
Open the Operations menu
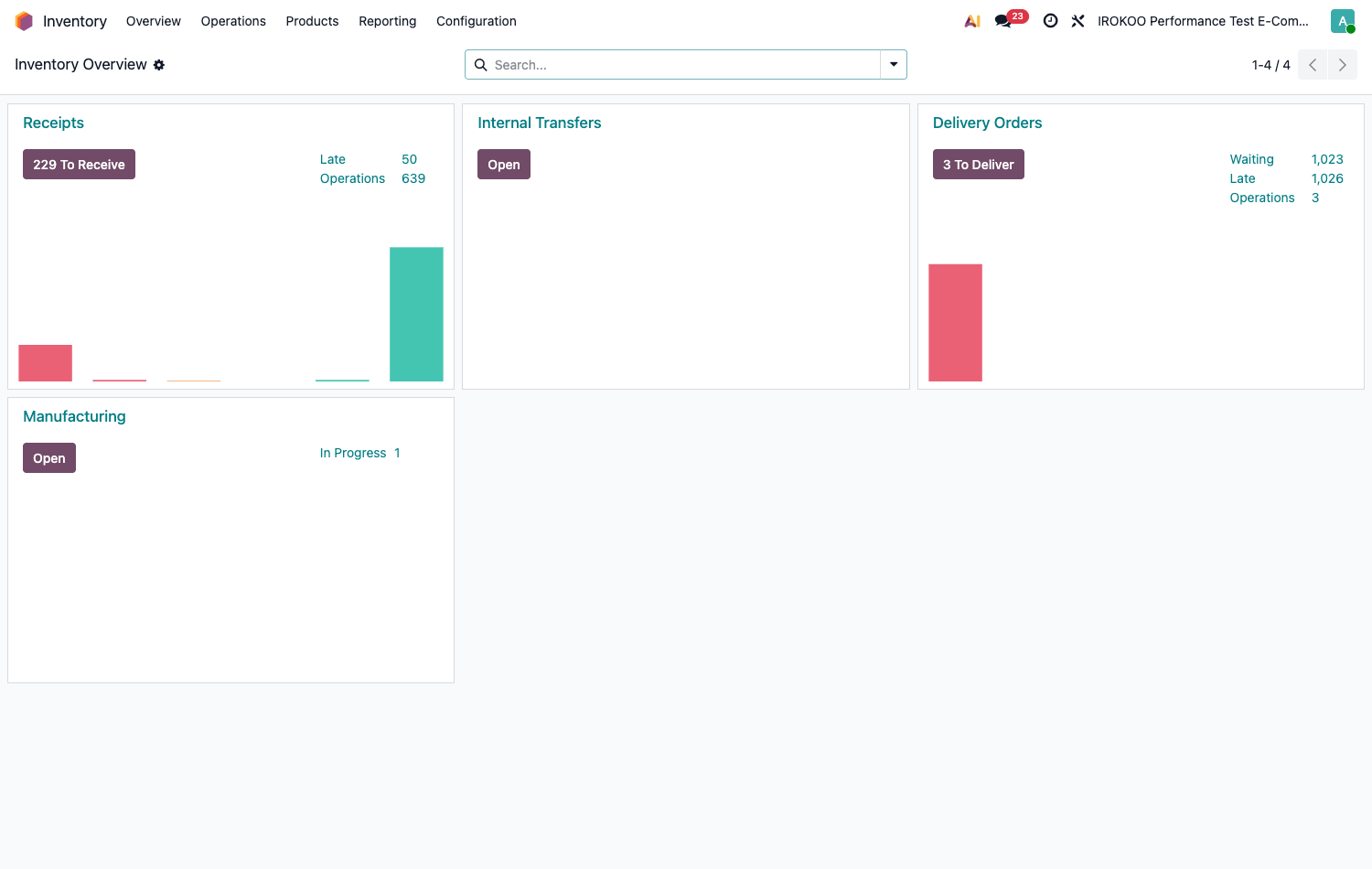pos(233,21)
